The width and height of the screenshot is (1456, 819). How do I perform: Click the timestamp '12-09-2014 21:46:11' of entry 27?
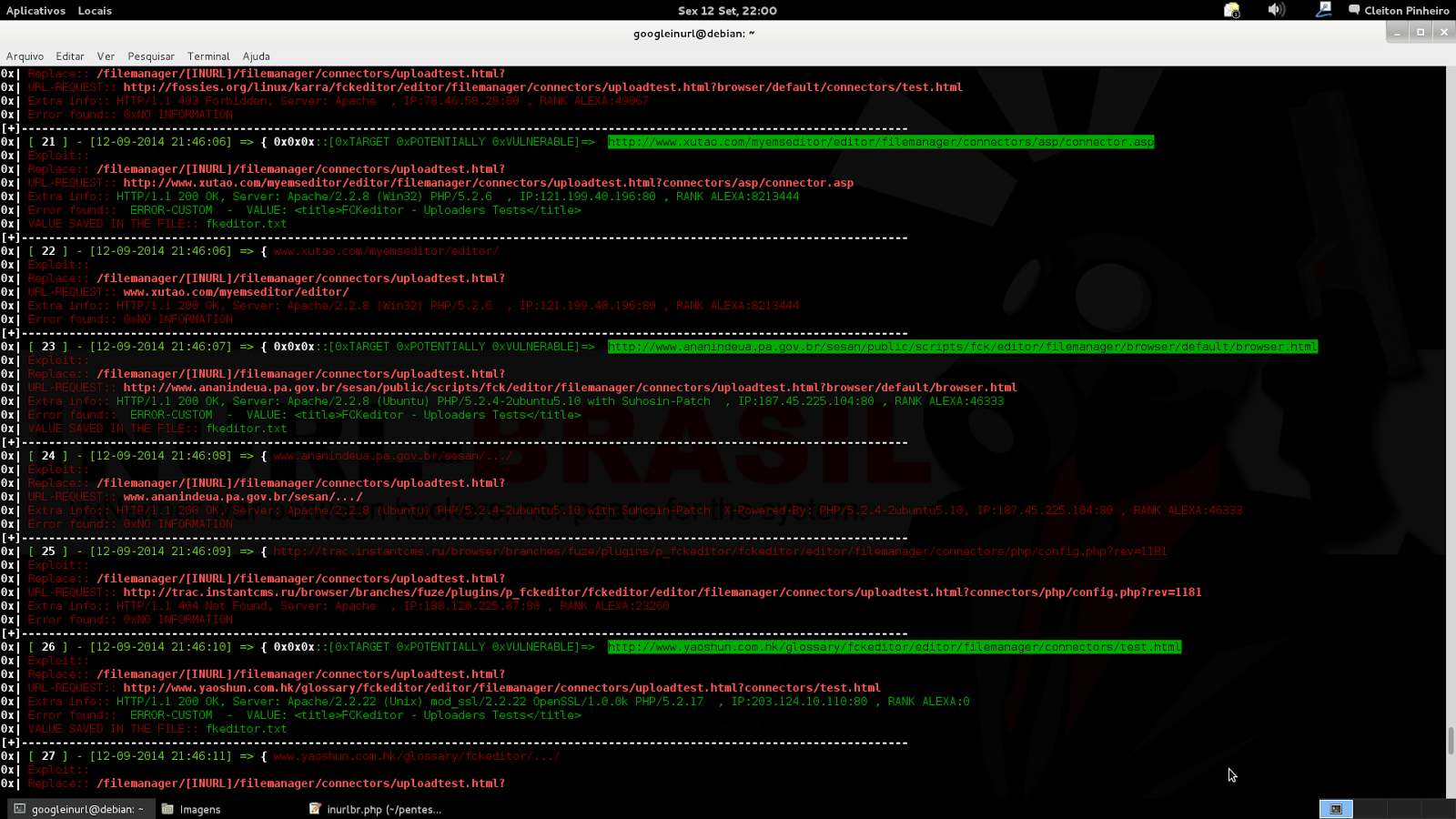coord(160,756)
